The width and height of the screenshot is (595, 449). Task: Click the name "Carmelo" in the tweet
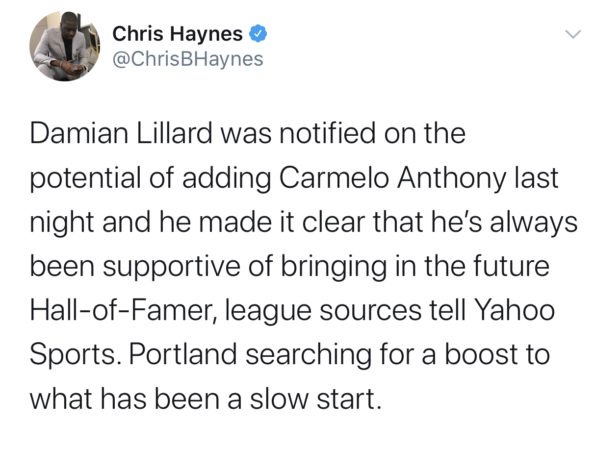pos(335,178)
